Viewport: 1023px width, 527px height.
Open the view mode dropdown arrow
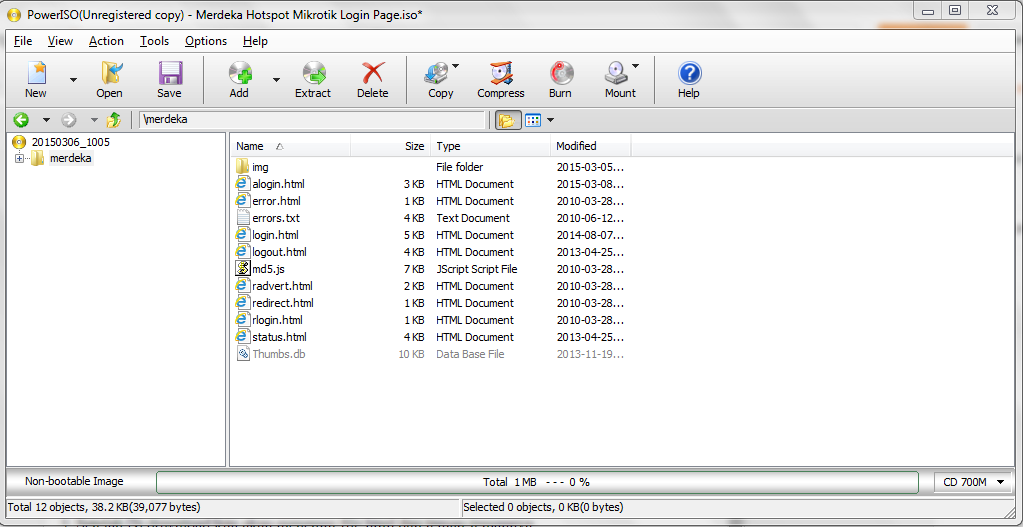(551, 120)
